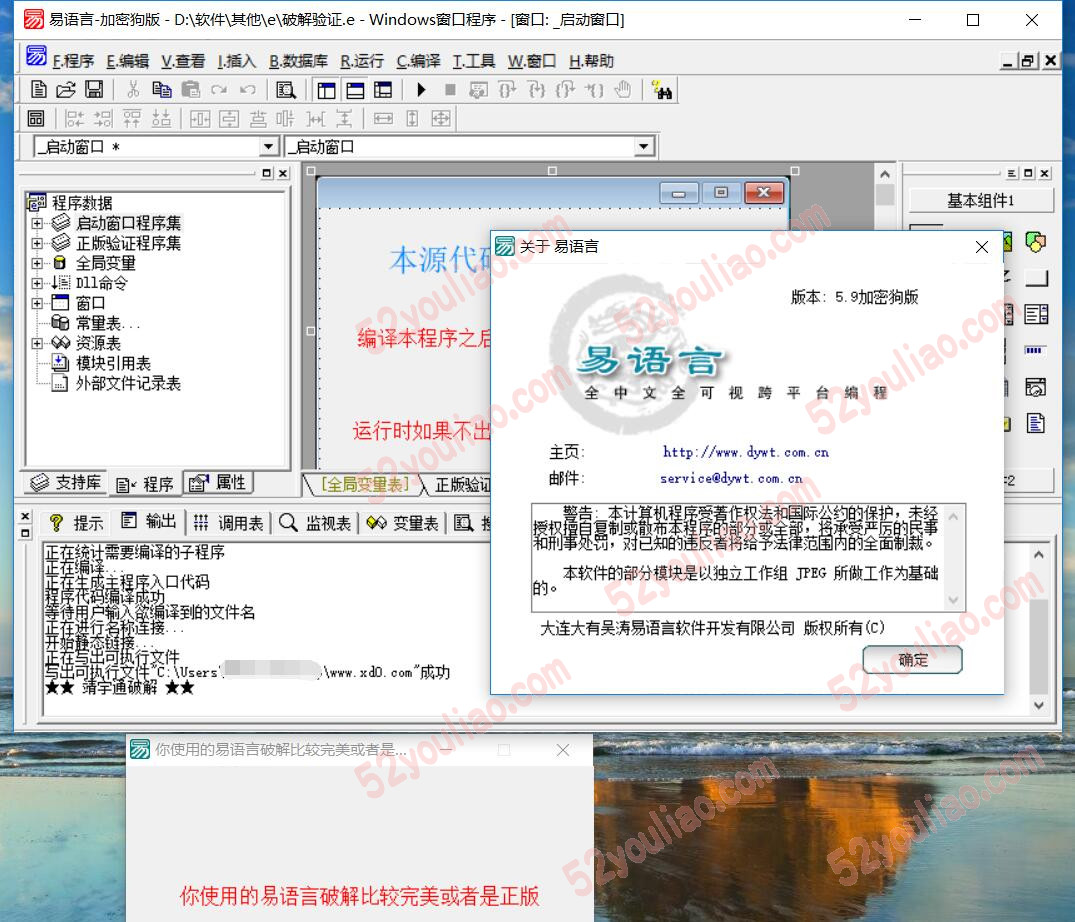Open the T.工具 menu

click(474, 61)
